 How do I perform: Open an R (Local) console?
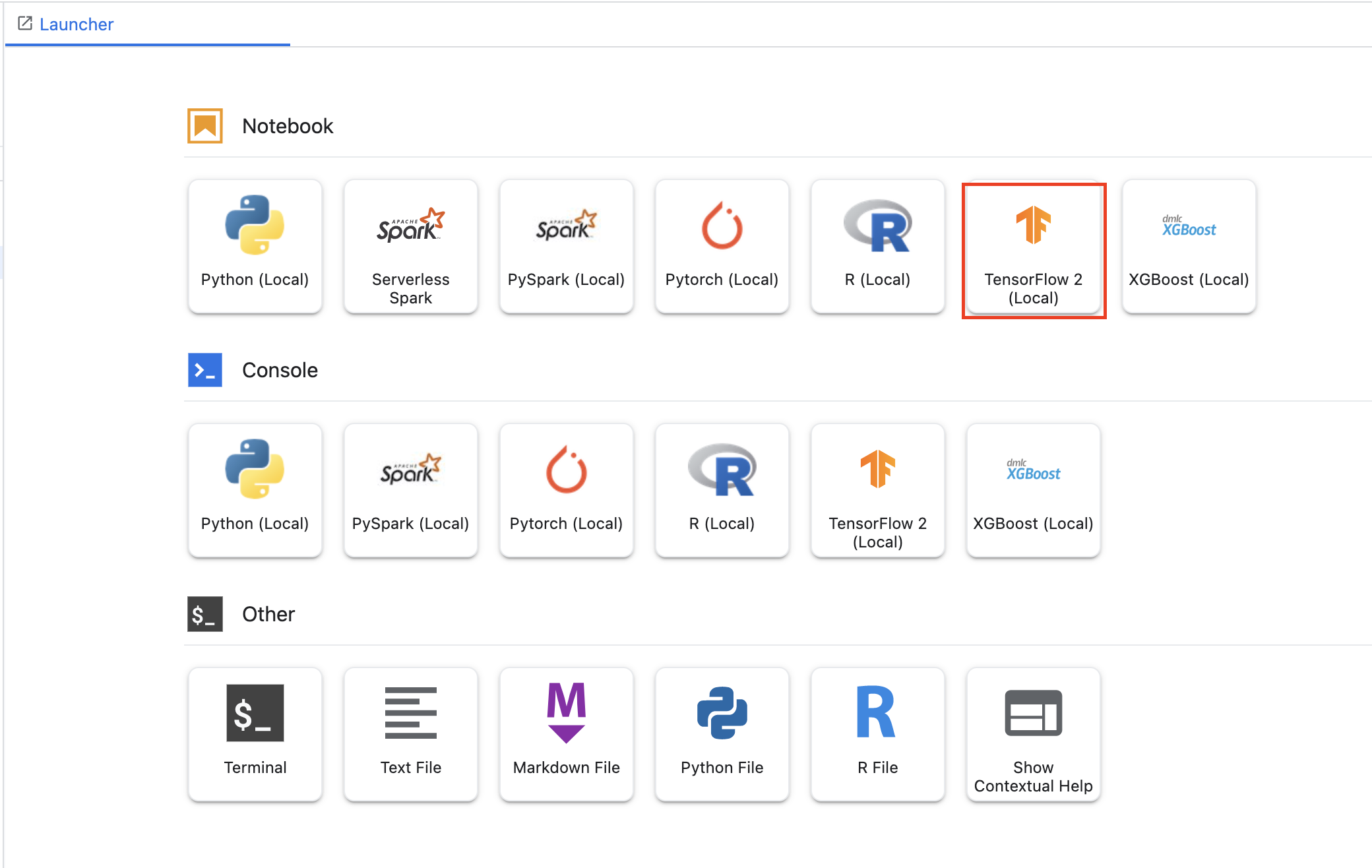(722, 490)
